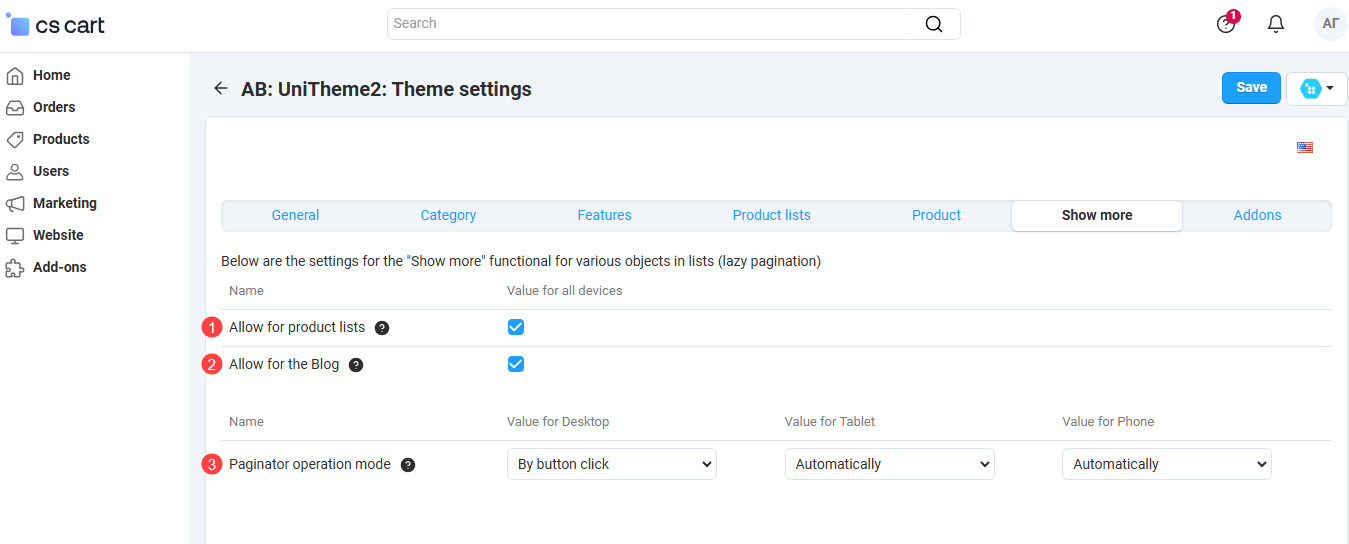The width and height of the screenshot is (1349, 544).
Task: Uncheck Allow for product lists checkbox
Action: point(516,327)
